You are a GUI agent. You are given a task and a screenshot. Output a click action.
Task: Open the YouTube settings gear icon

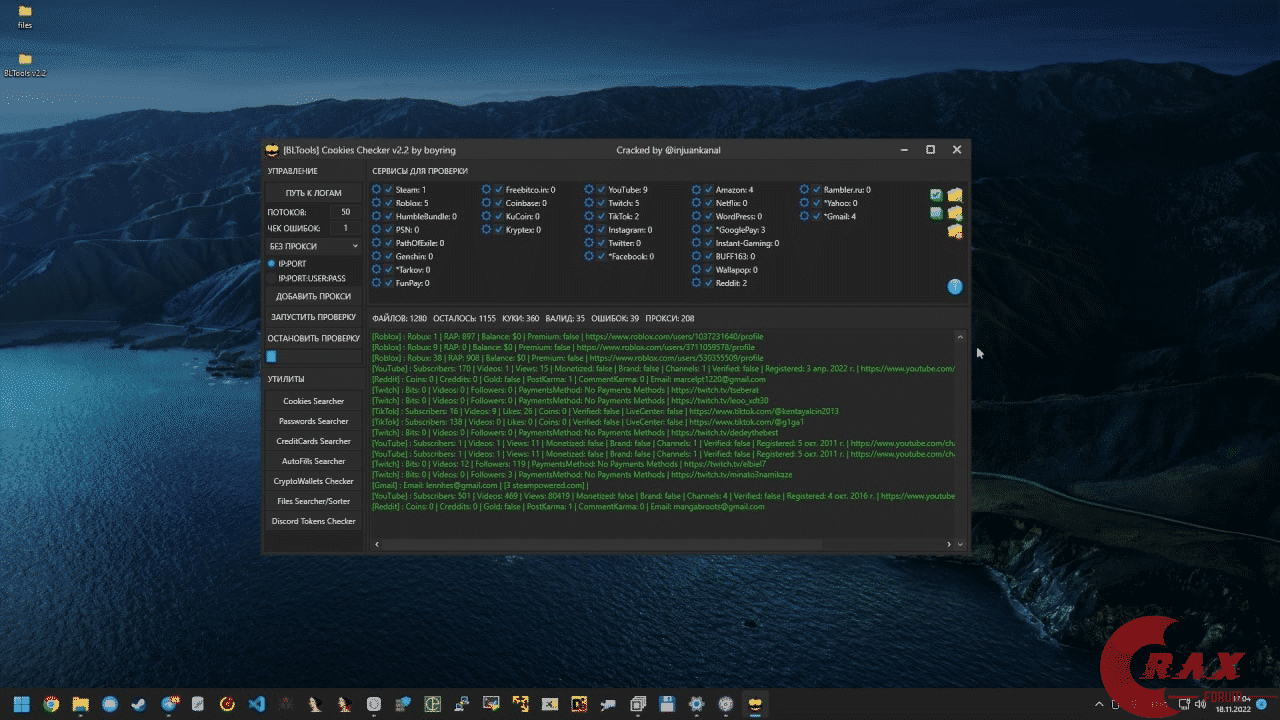click(x=589, y=190)
